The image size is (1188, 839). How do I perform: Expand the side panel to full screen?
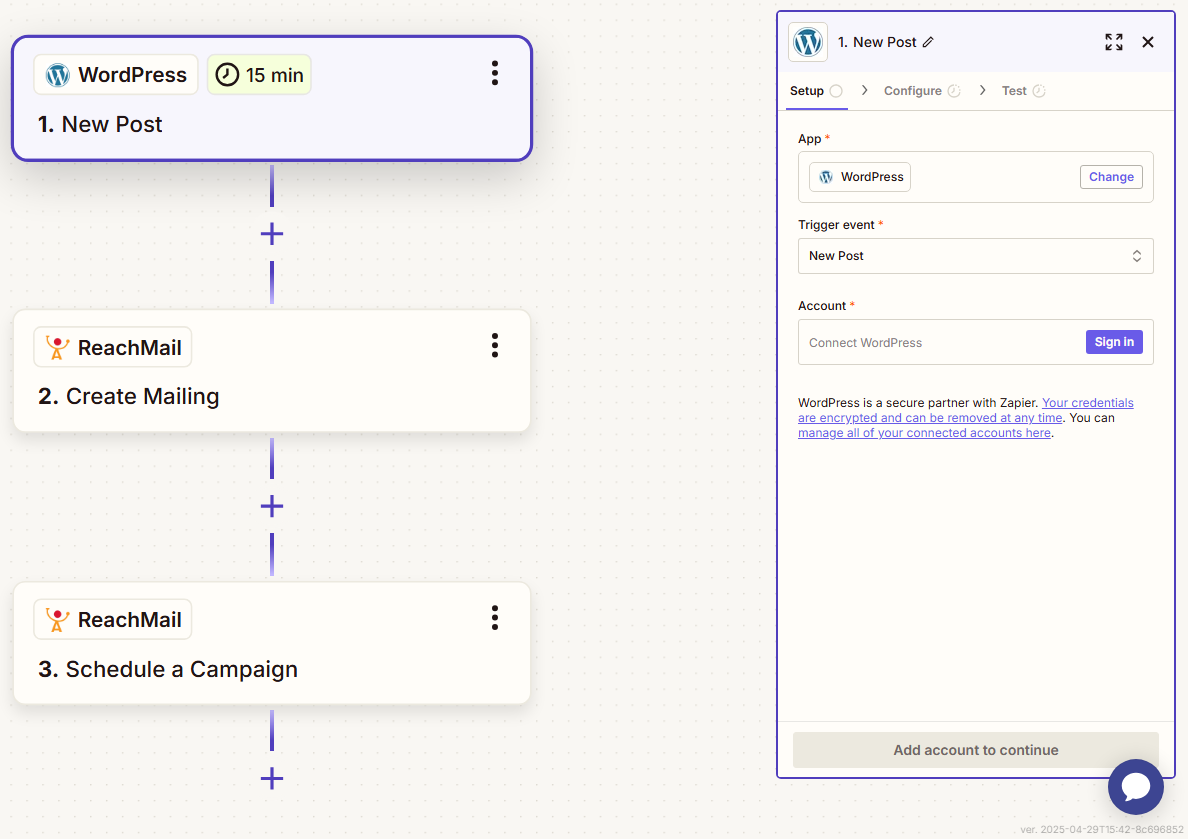(x=1114, y=42)
